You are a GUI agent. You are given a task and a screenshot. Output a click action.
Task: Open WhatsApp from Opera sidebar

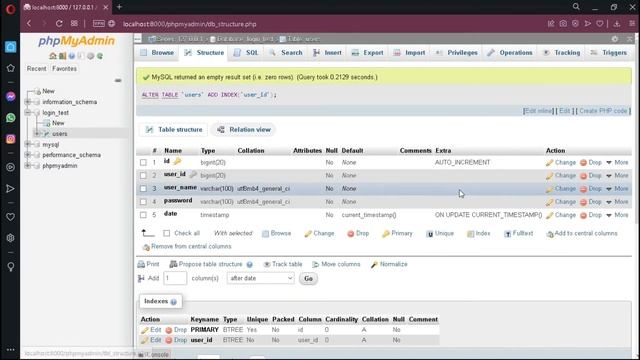(11, 118)
